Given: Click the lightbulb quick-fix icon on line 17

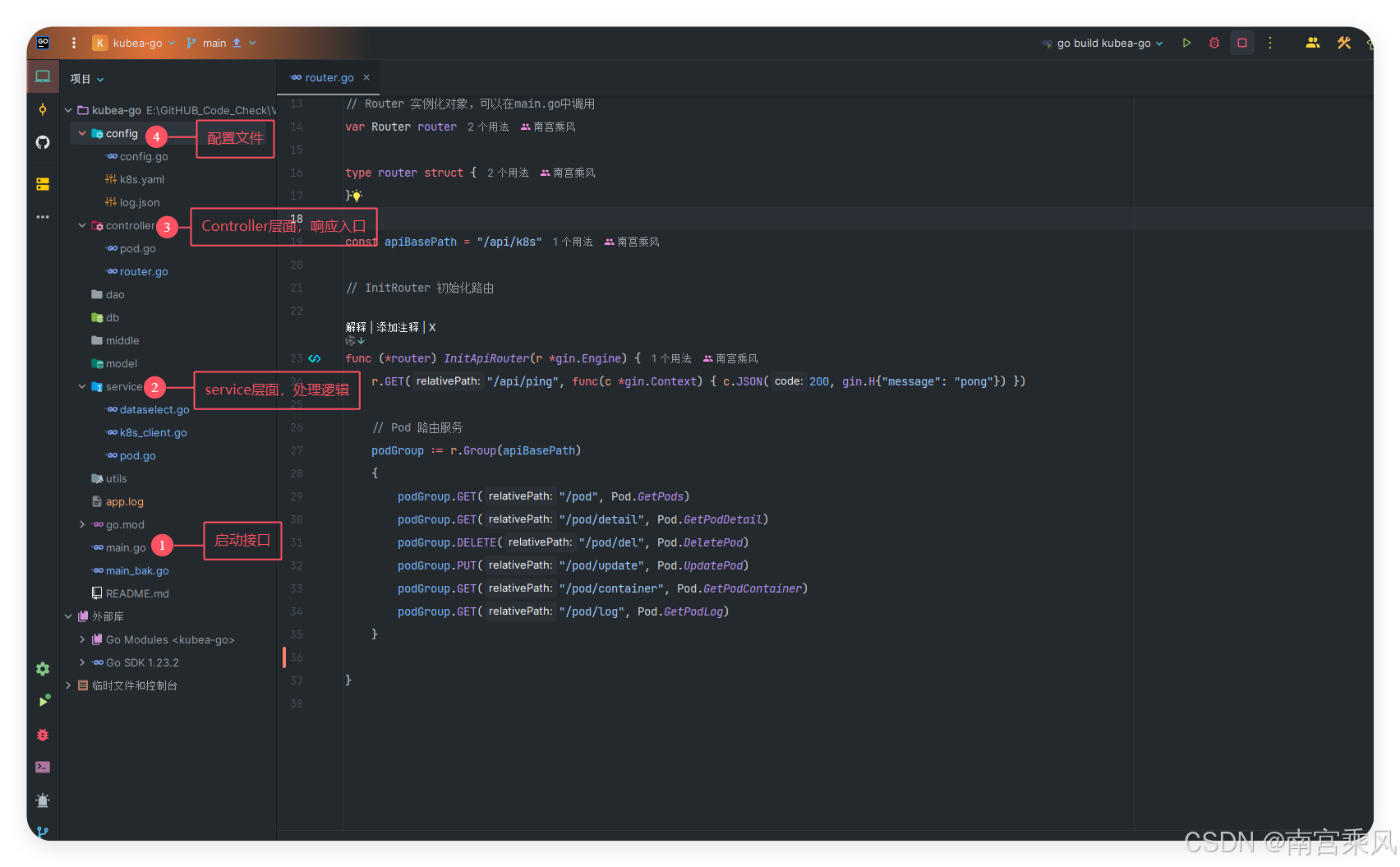Looking at the screenshot, I should point(357,196).
